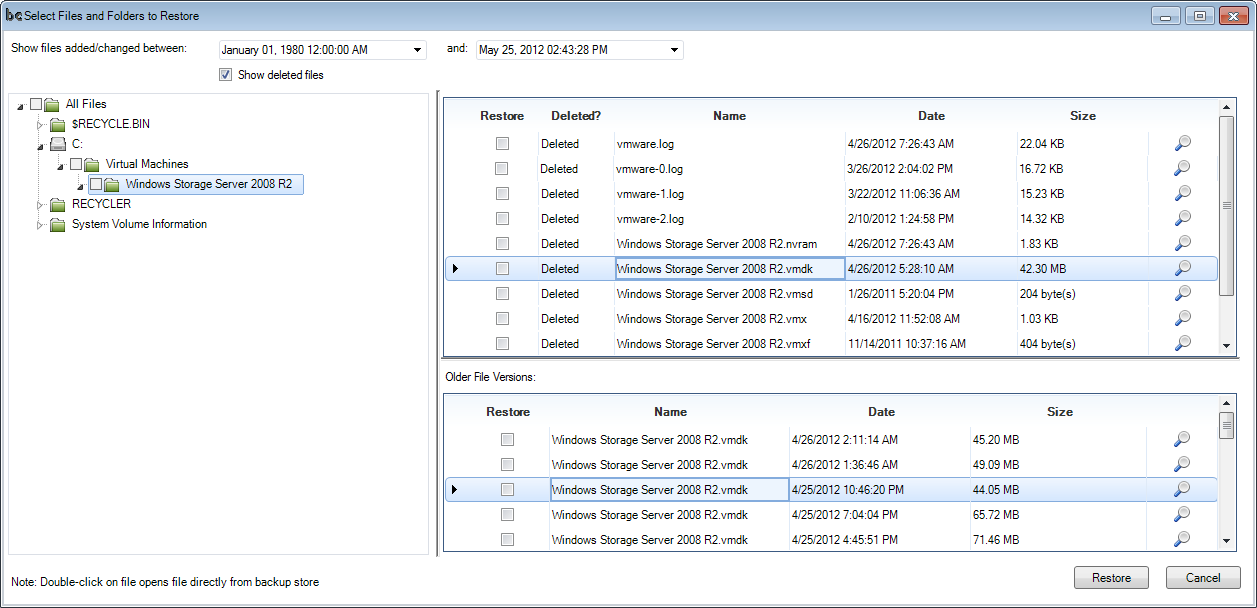Select the C: drive icon in tree

(58, 144)
